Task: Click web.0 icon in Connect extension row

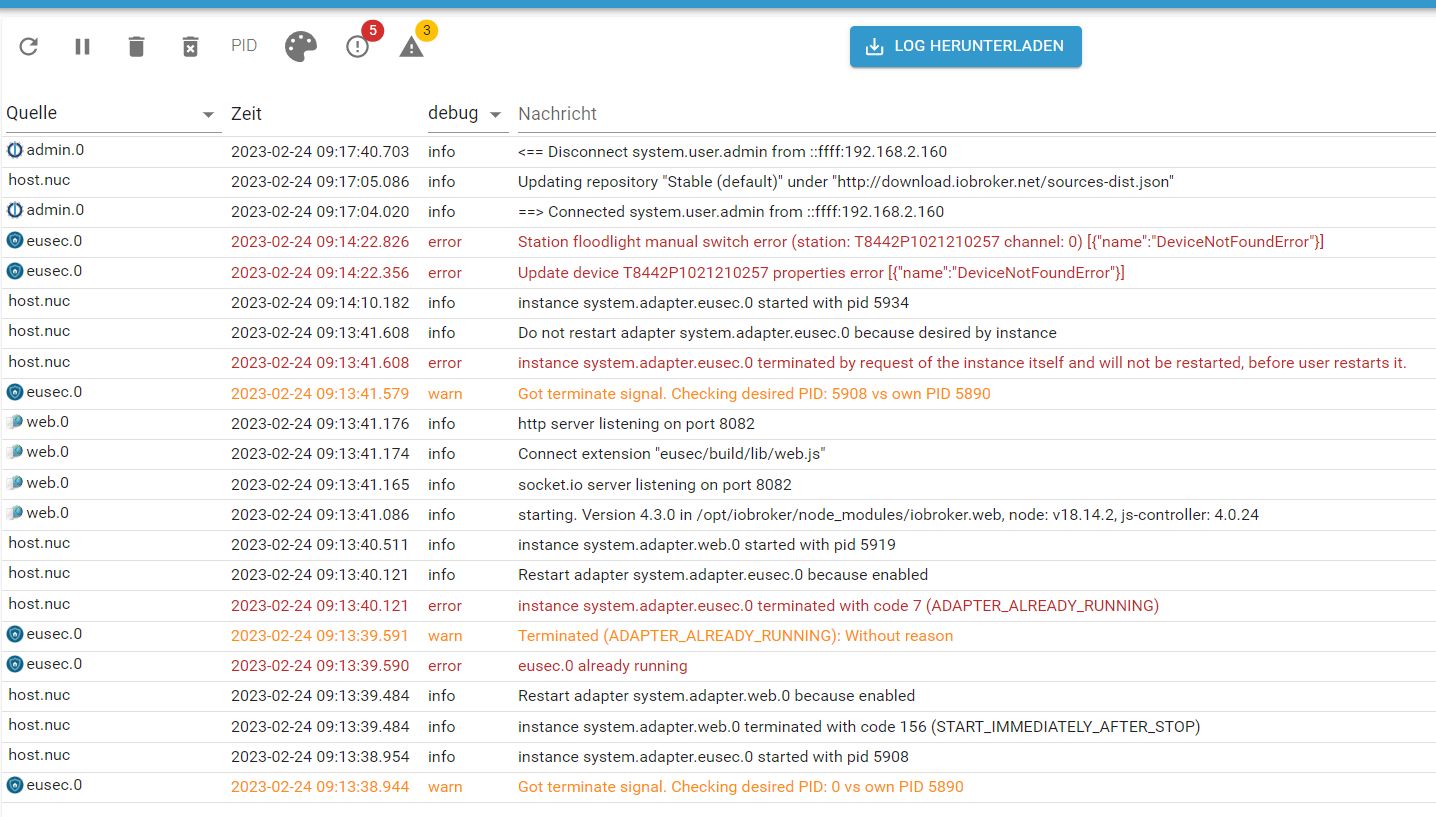Action: pyautogui.click(x=15, y=452)
